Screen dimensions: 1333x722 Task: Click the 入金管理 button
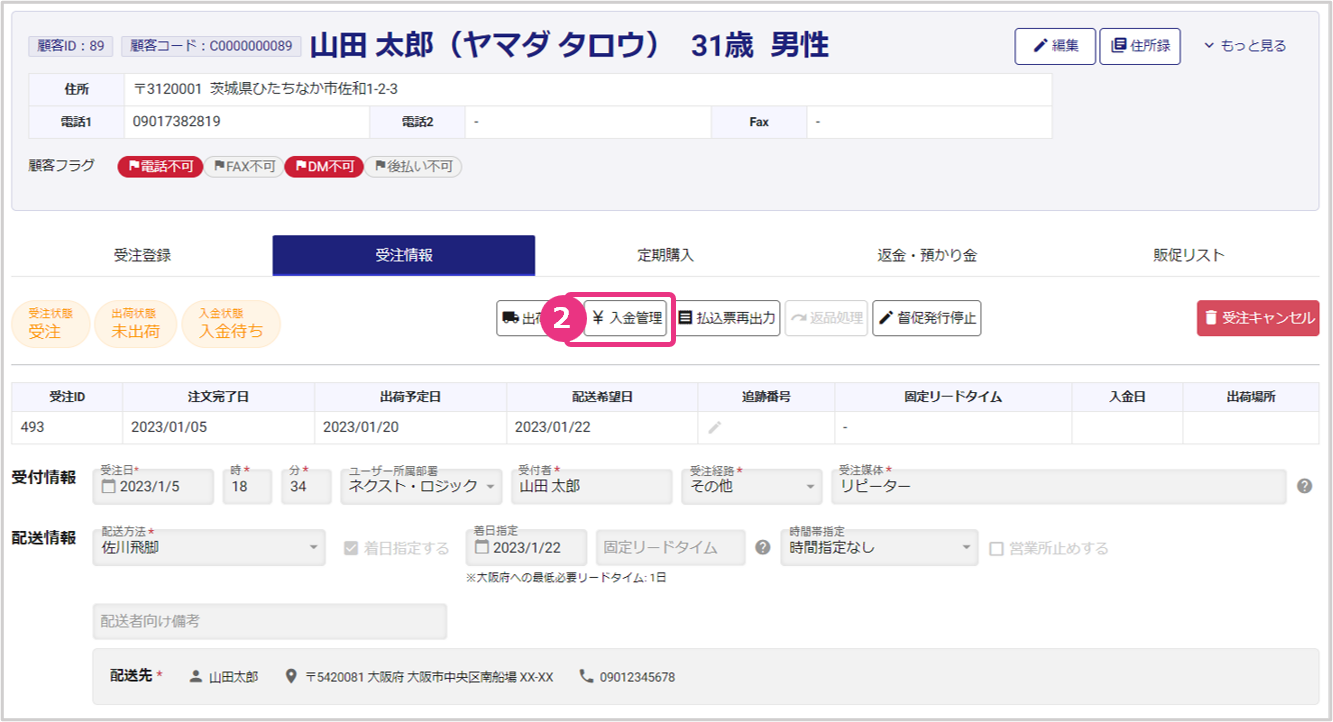(x=626, y=318)
